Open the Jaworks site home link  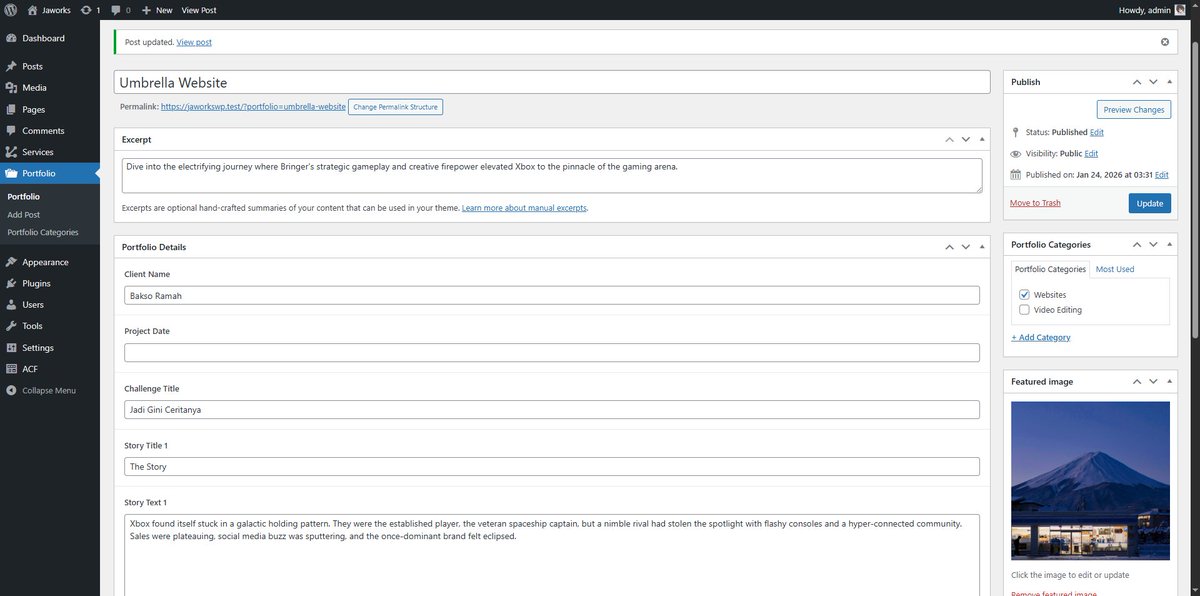[x=49, y=10]
